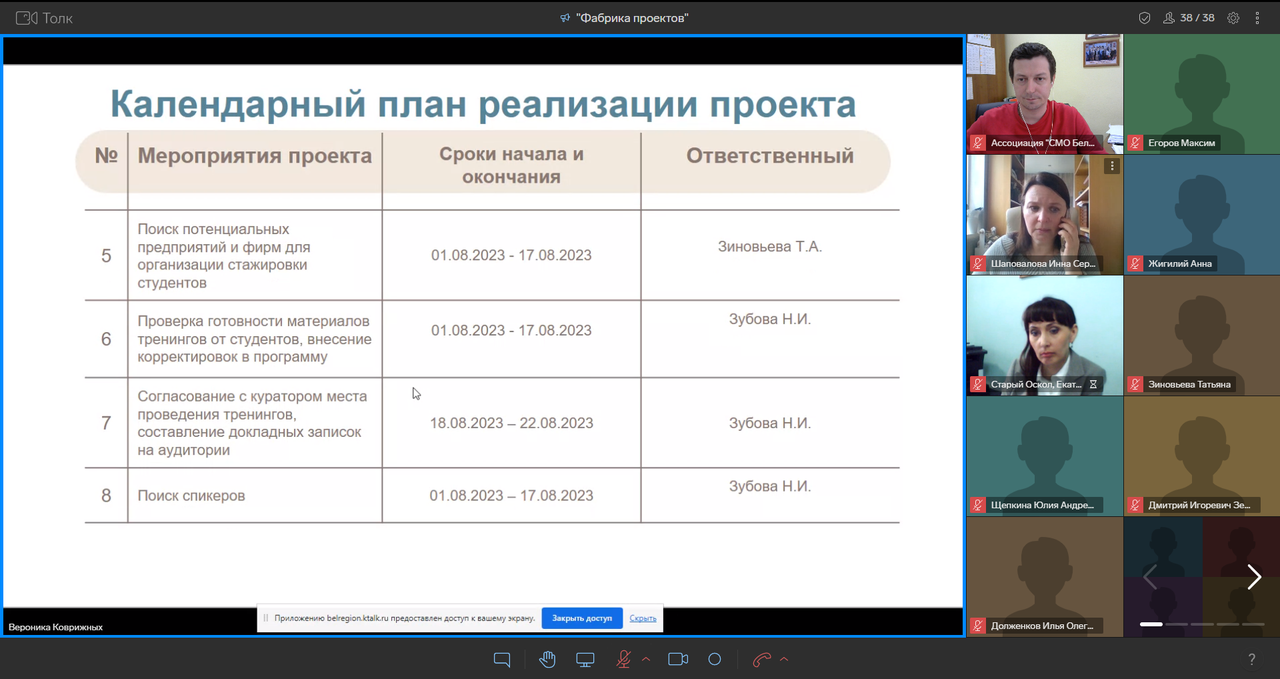The height and width of the screenshot is (679, 1280).
Task: Expand the leave call options arrow
Action: pos(784,659)
